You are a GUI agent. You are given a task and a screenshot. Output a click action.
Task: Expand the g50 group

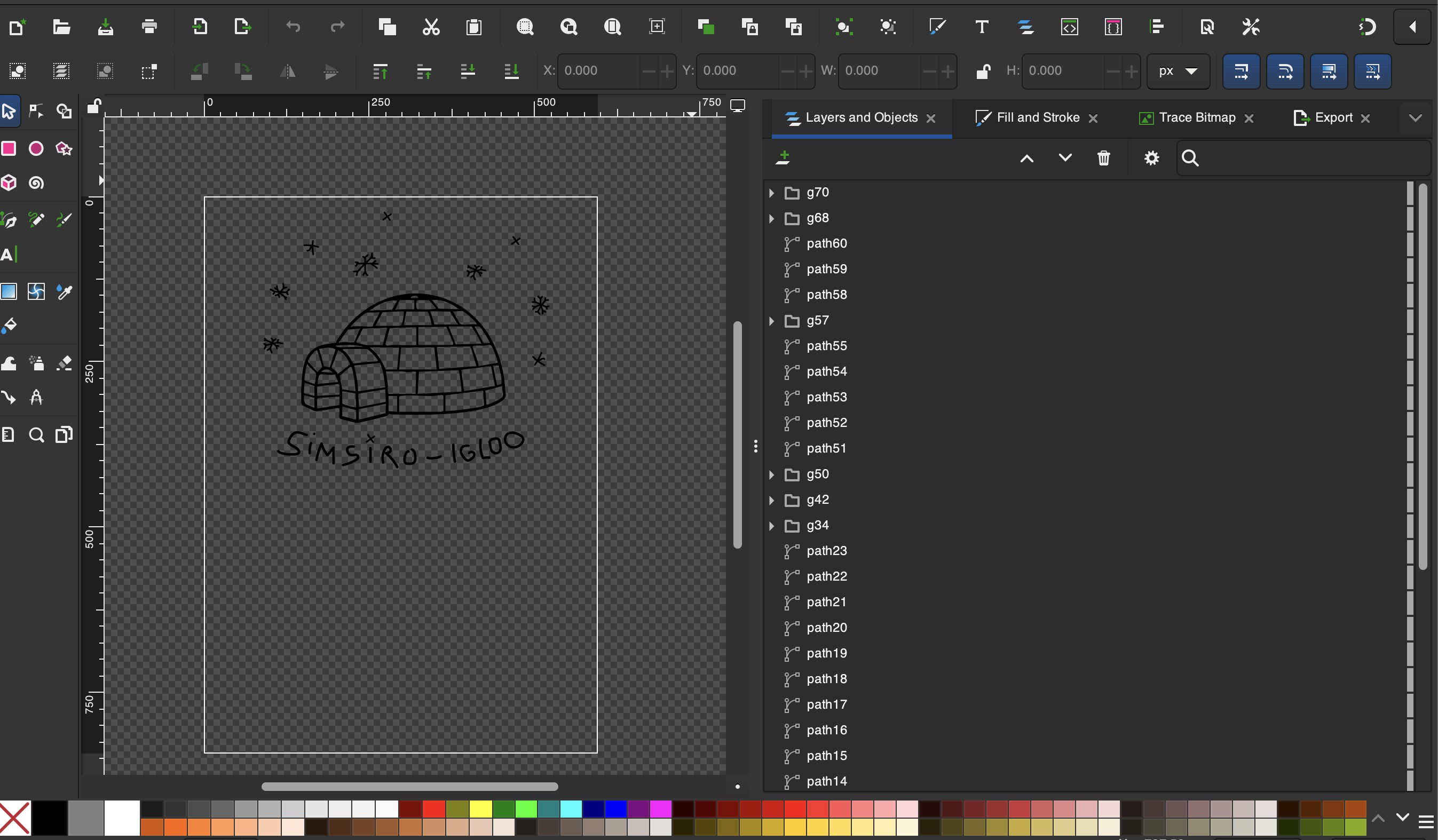point(771,475)
